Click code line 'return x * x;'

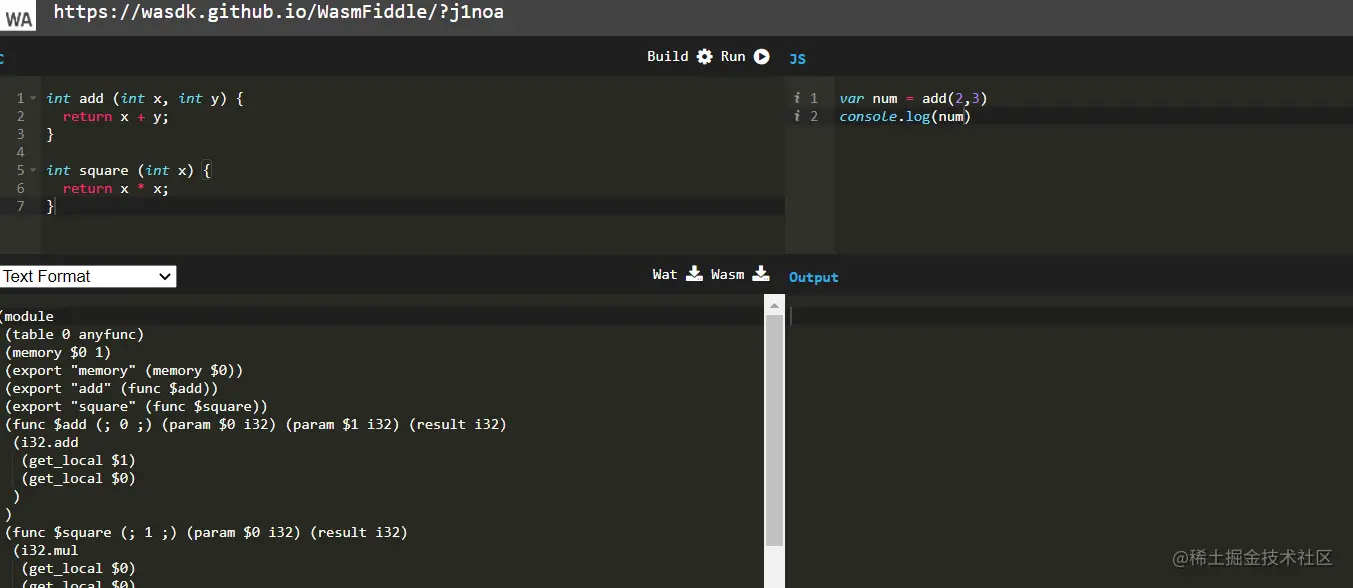point(116,188)
